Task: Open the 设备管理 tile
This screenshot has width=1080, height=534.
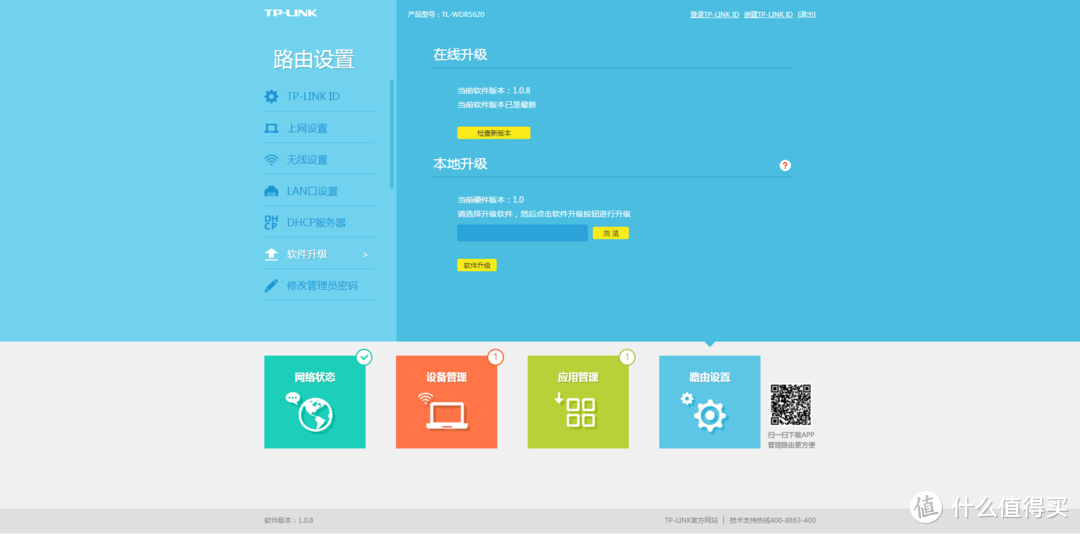Action: point(446,402)
